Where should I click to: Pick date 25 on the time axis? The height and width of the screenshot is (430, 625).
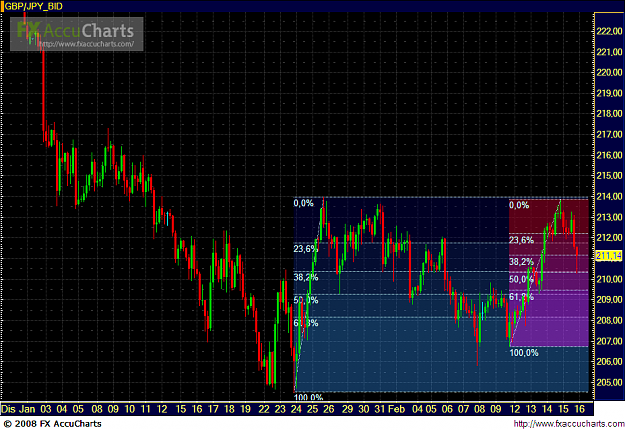[312, 409]
